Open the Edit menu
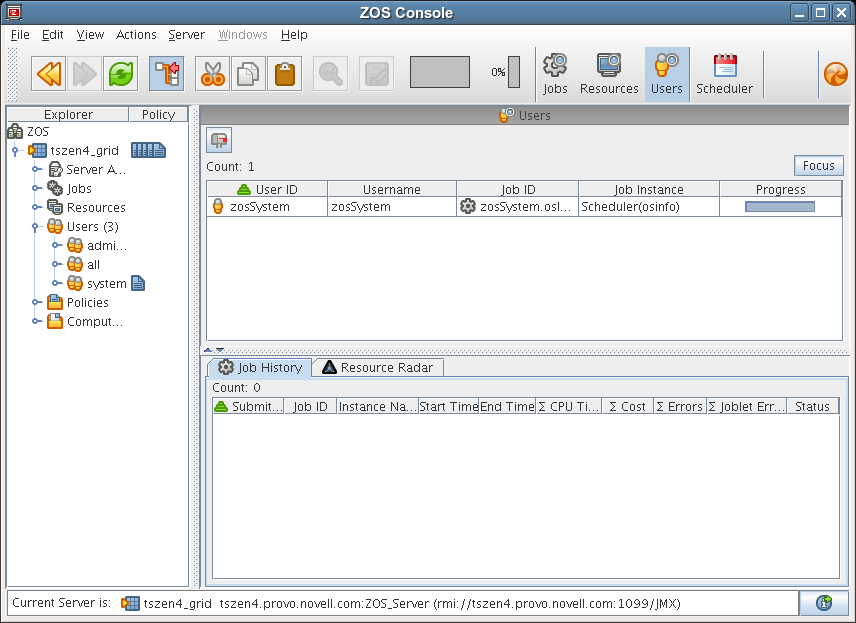The height and width of the screenshot is (623, 856). pos(52,34)
